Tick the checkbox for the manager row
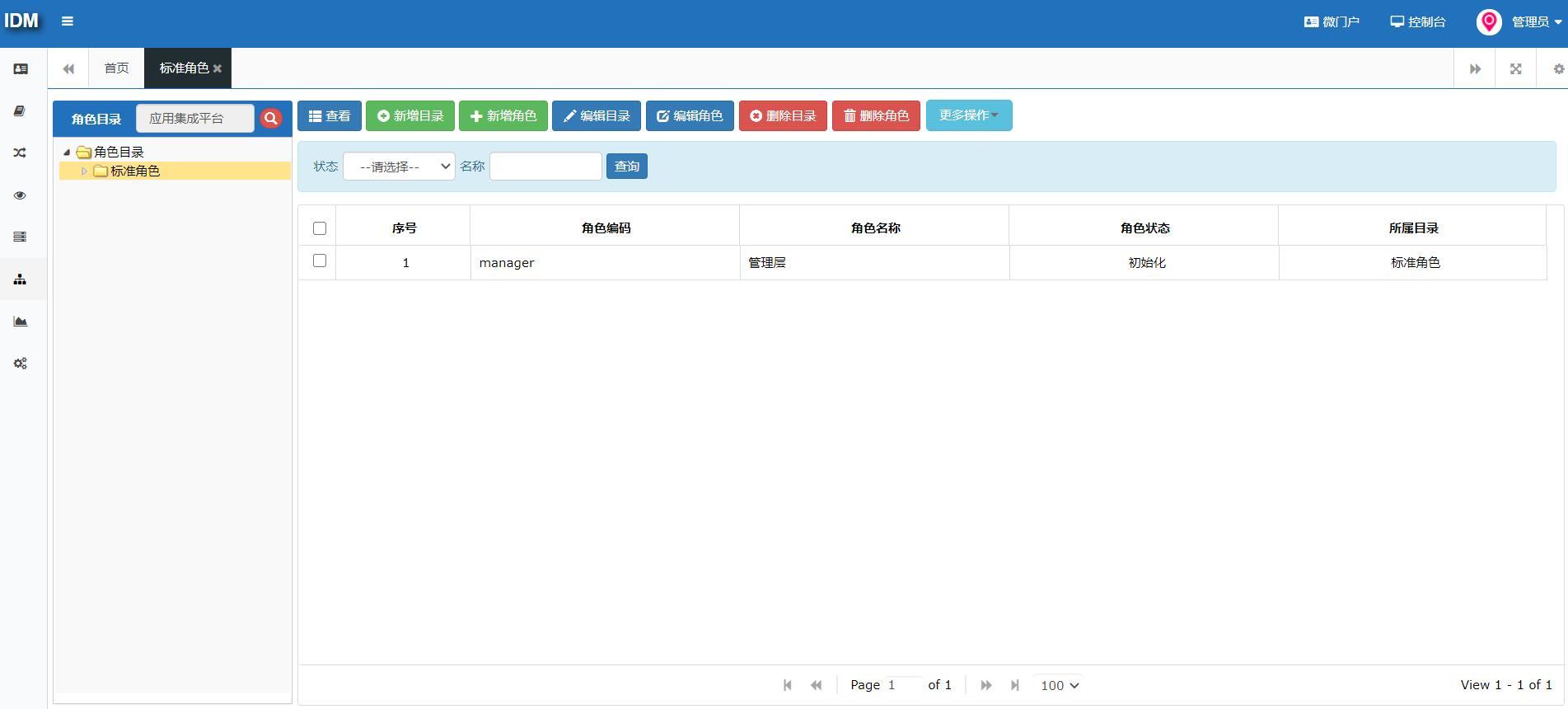The width and height of the screenshot is (1568, 709). (x=320, y=261)
